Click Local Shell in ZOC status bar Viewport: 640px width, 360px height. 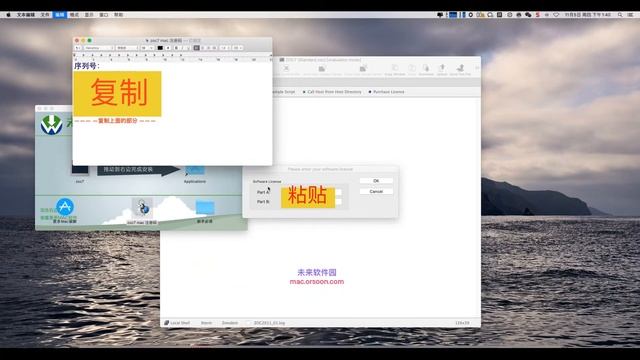tap(177, 323)
